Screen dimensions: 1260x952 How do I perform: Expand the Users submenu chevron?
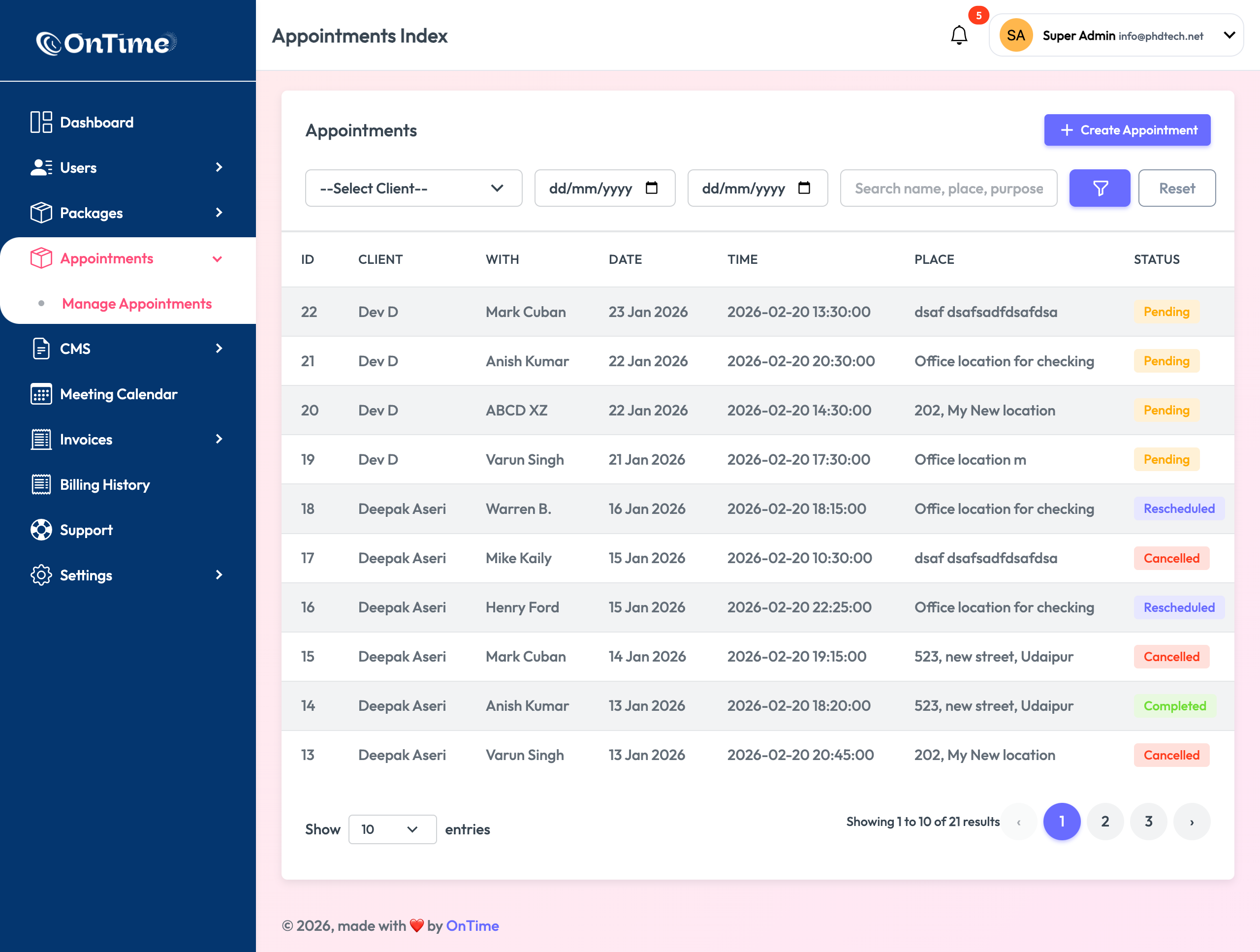click(219, 167)
